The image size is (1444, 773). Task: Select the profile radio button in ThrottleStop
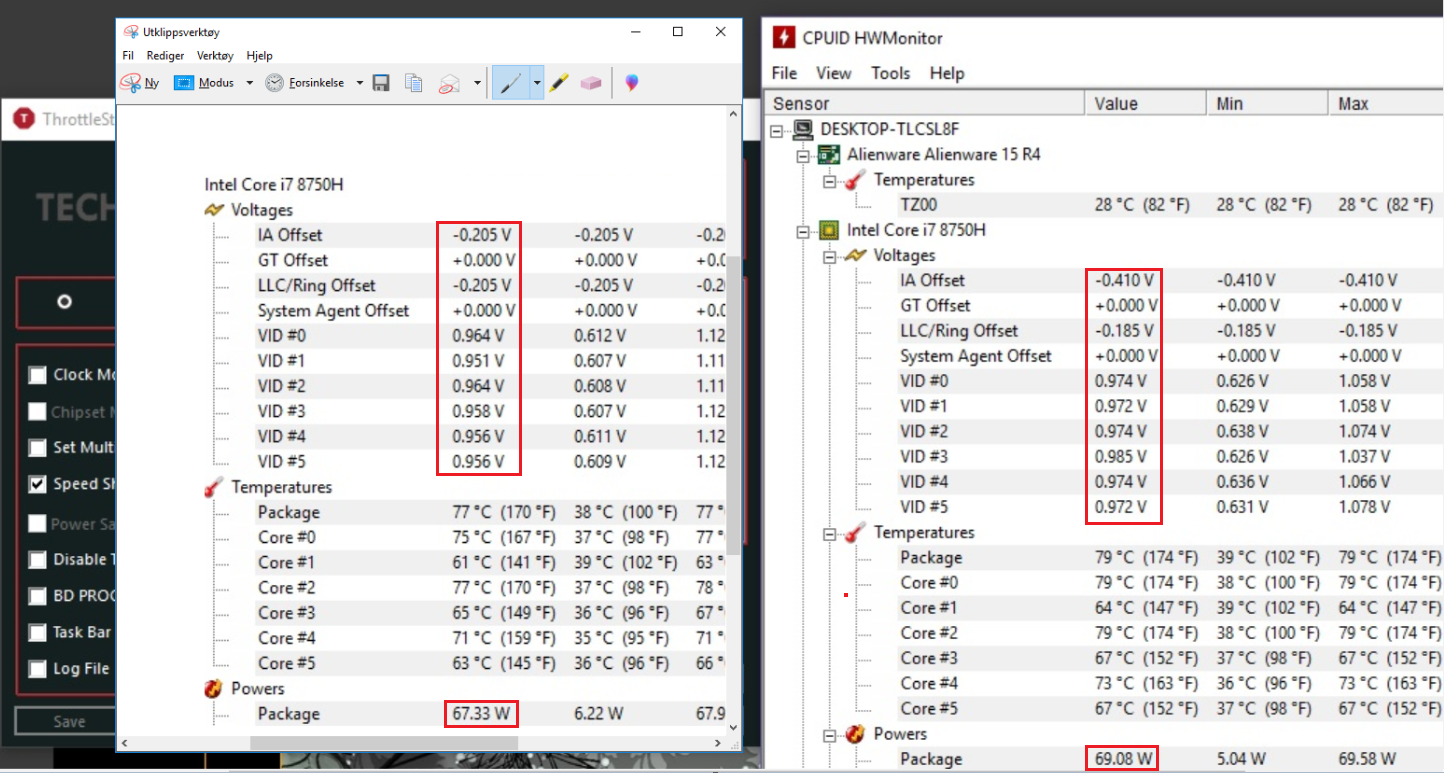point(65,301)
